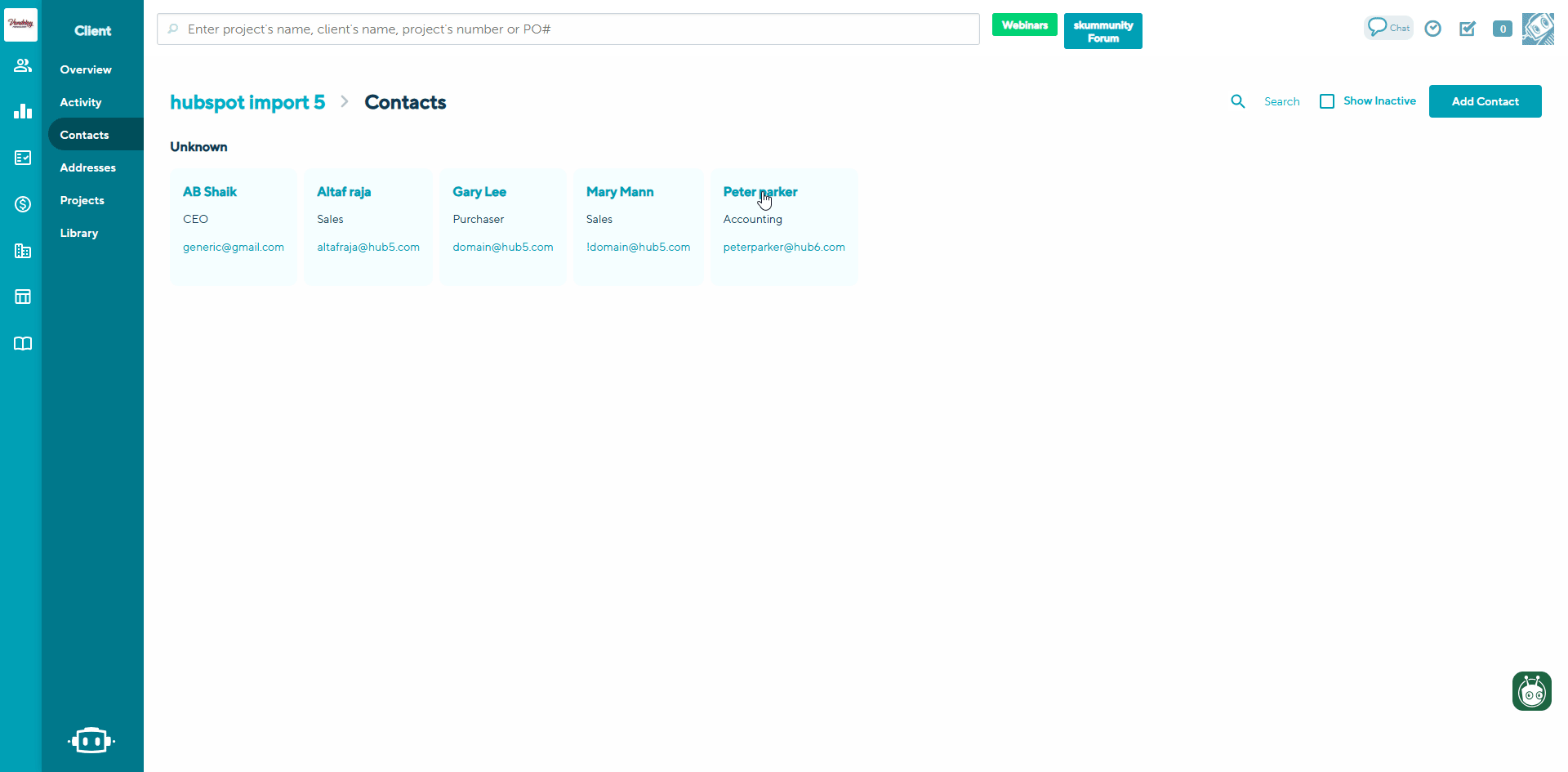The height and width of the screenshot is (772, 1568).
Task: Enable the Show Inactive checkbox
Action: click(x=1326, y=100)
